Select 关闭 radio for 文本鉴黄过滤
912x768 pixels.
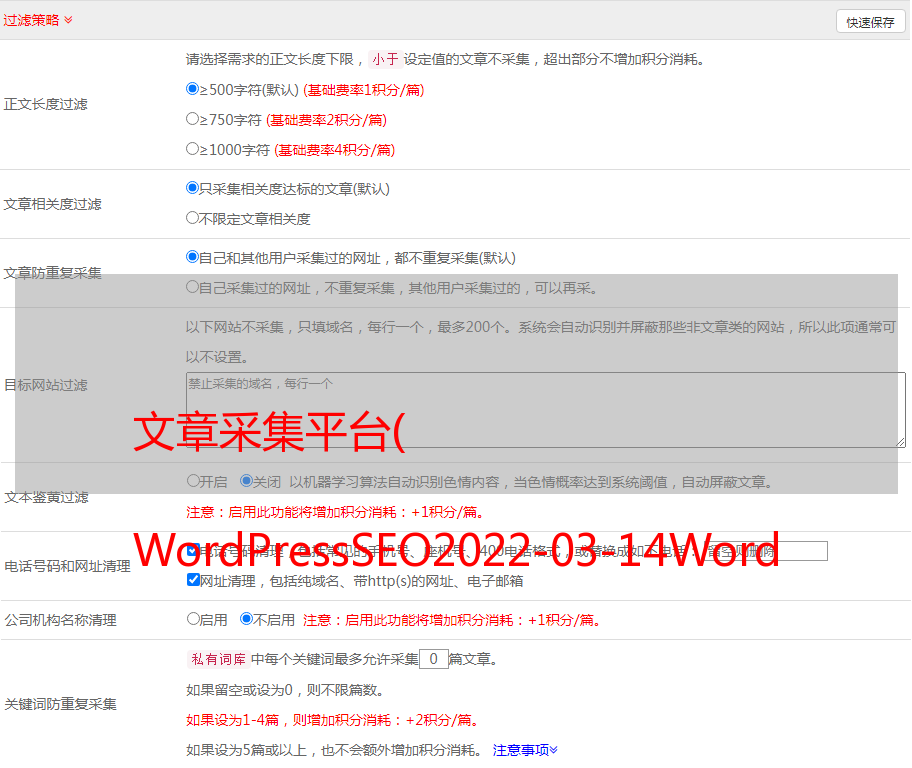tap(247, 481)
